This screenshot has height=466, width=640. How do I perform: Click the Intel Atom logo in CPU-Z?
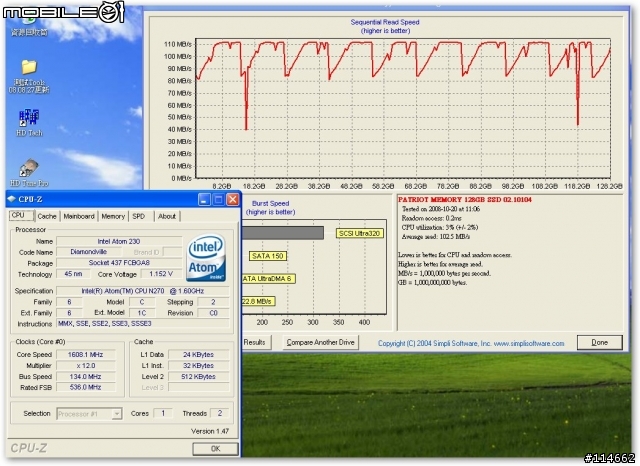point(206,258)
